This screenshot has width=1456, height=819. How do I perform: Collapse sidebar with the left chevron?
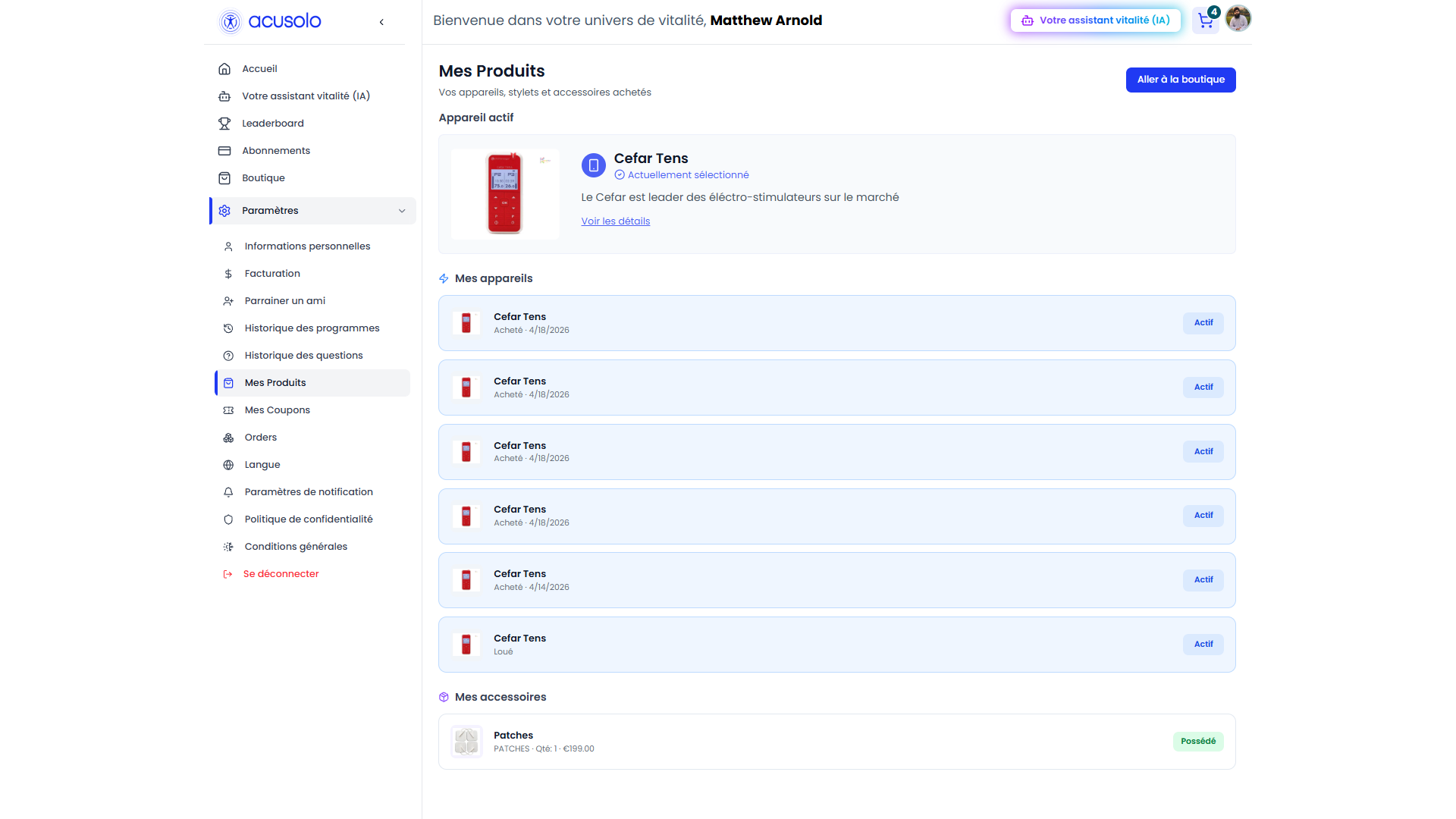click(381, 22)
